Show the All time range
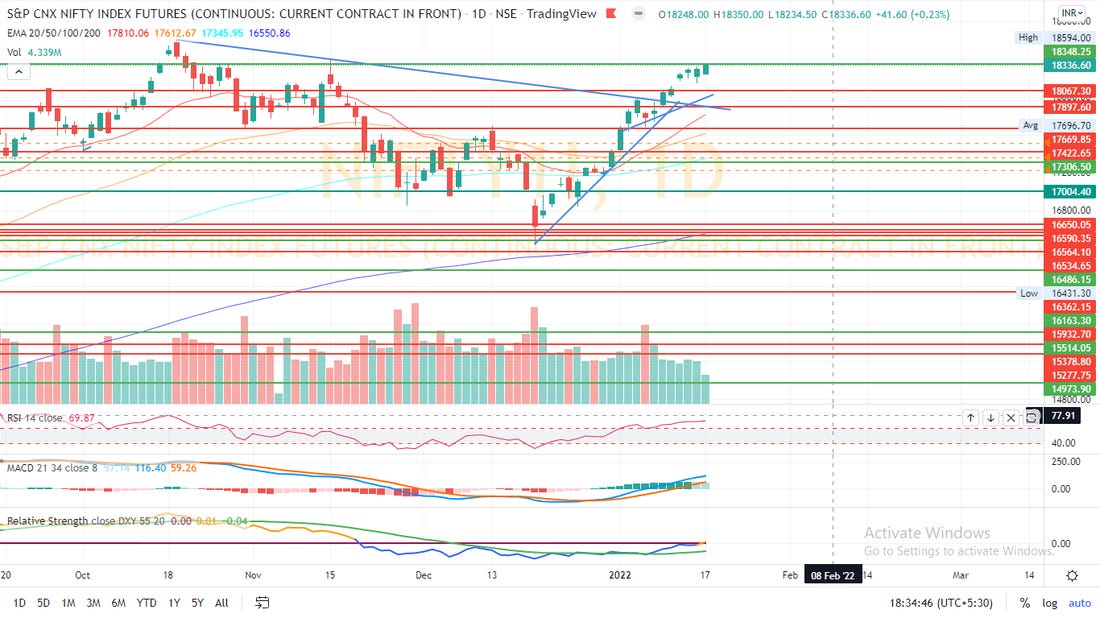 222,603
